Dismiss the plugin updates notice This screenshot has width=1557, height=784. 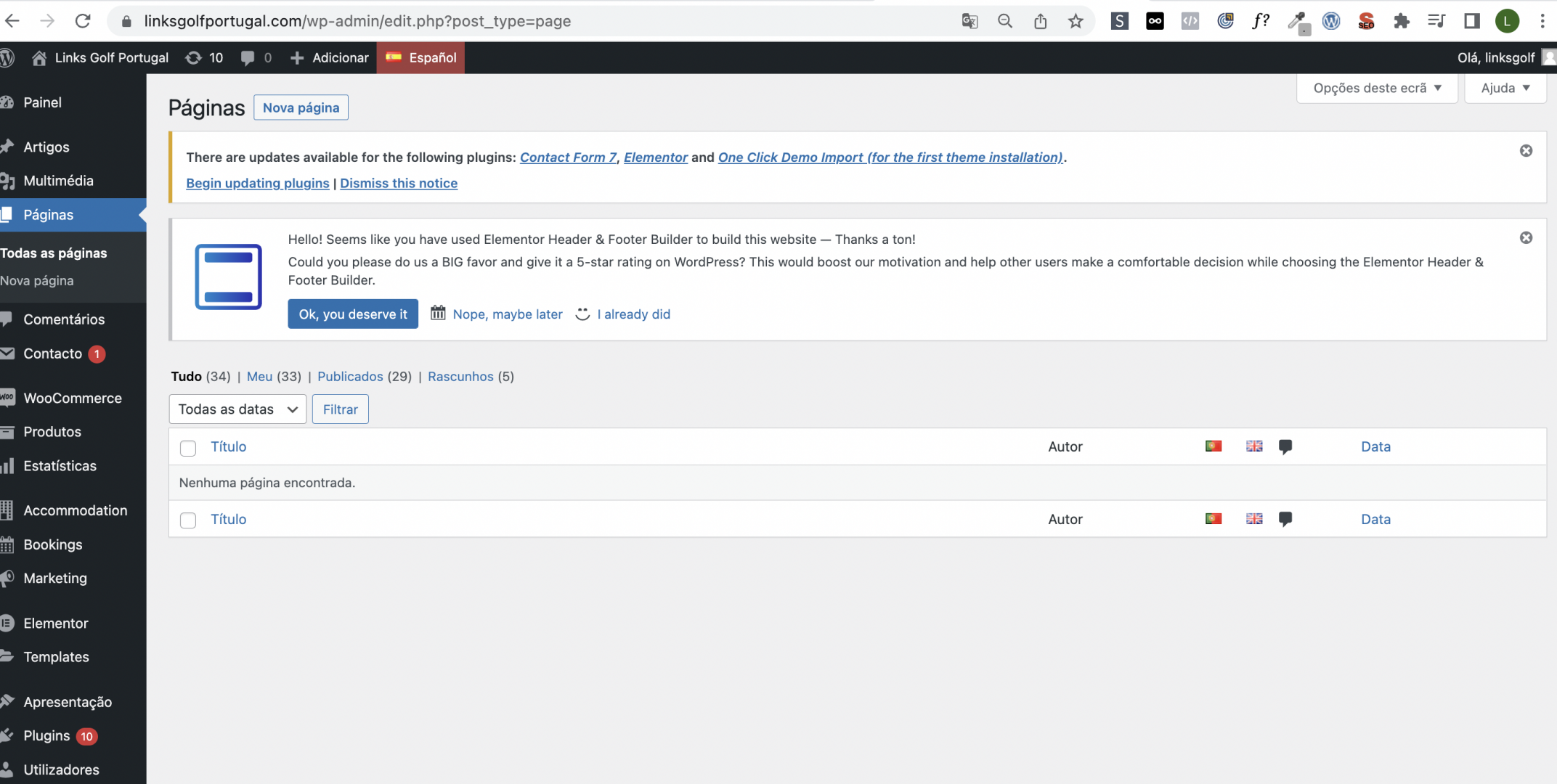(1526, 150)
